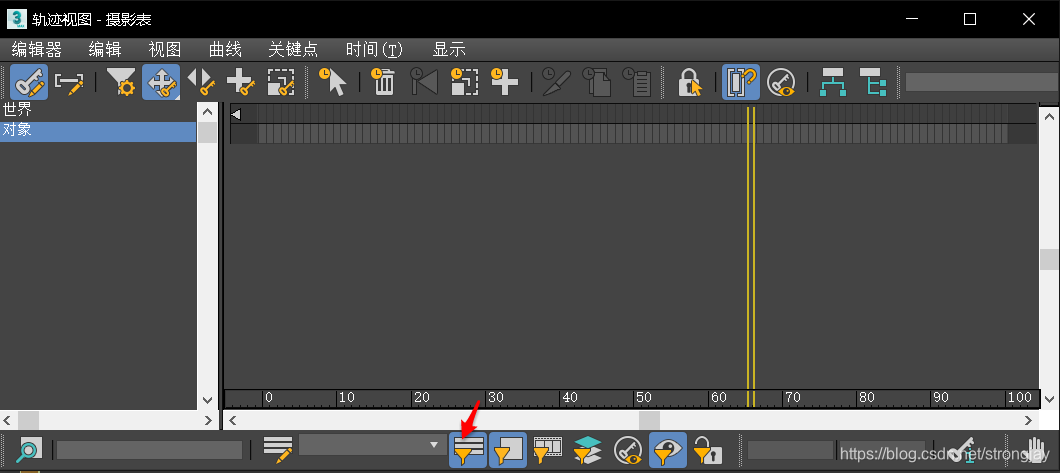Select the Add Keys tool
Screen dimensions: 1060x473
241,82
